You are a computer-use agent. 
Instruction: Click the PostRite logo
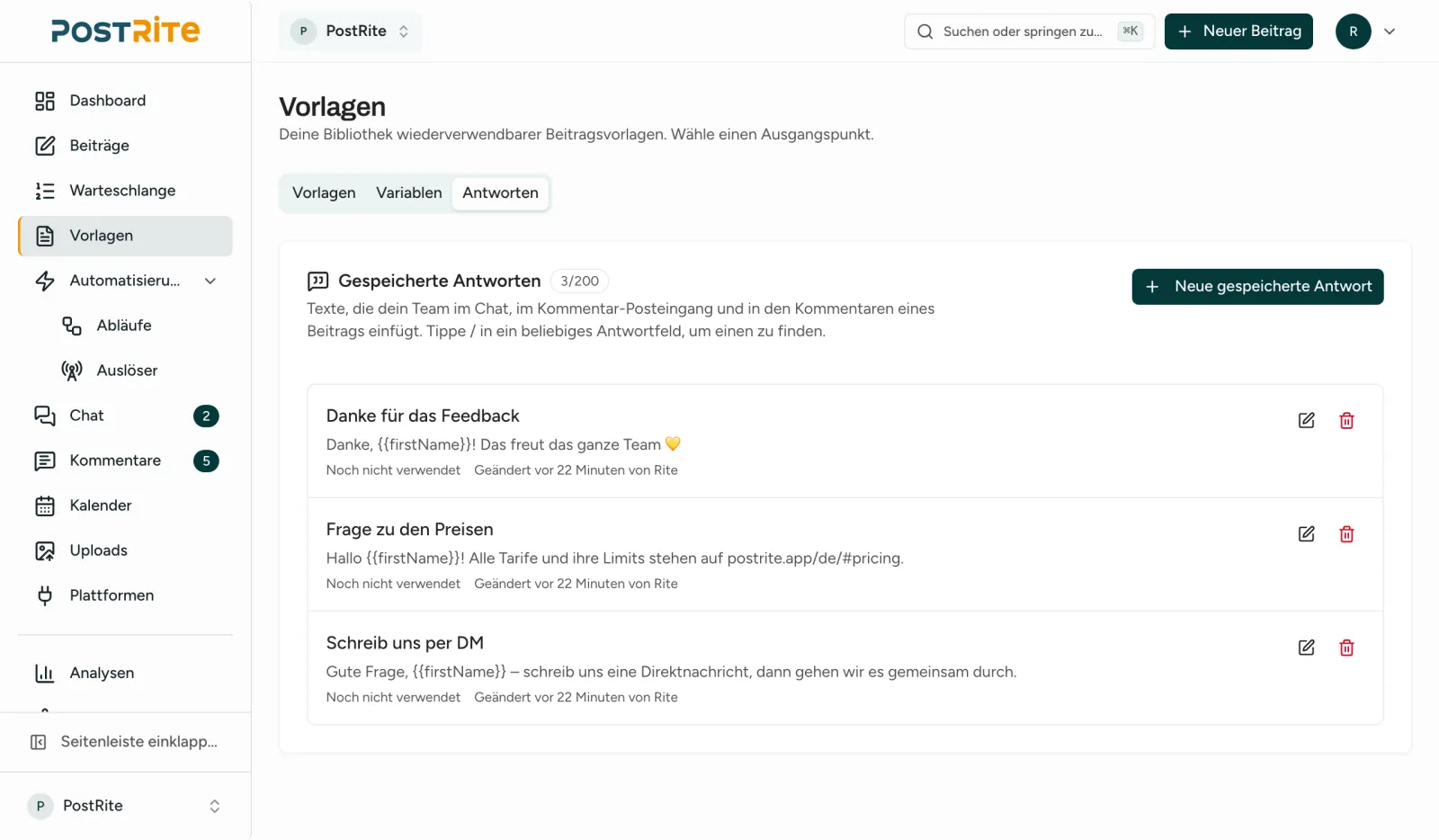pos(125,31)
